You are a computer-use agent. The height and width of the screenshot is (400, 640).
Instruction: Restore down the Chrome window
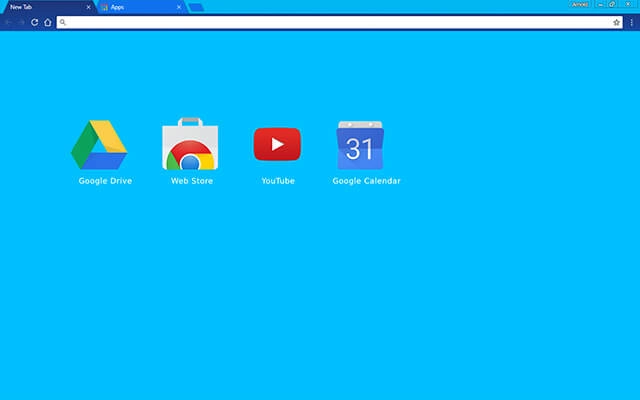[612, 4]
